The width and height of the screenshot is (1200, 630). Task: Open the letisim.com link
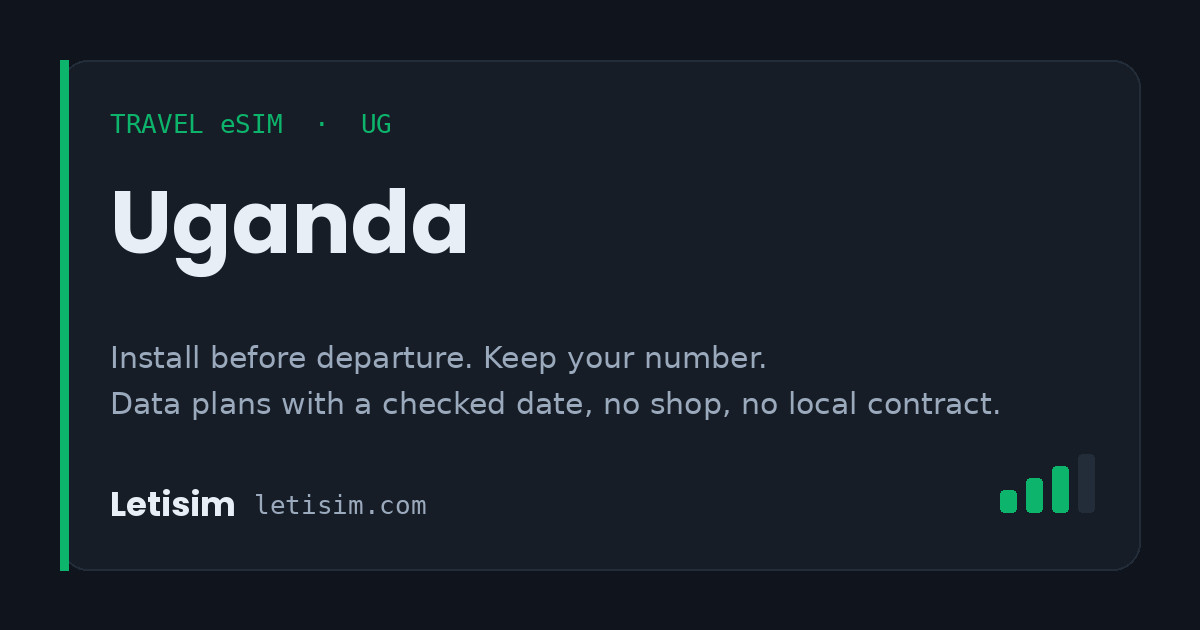tap(341, 506)
